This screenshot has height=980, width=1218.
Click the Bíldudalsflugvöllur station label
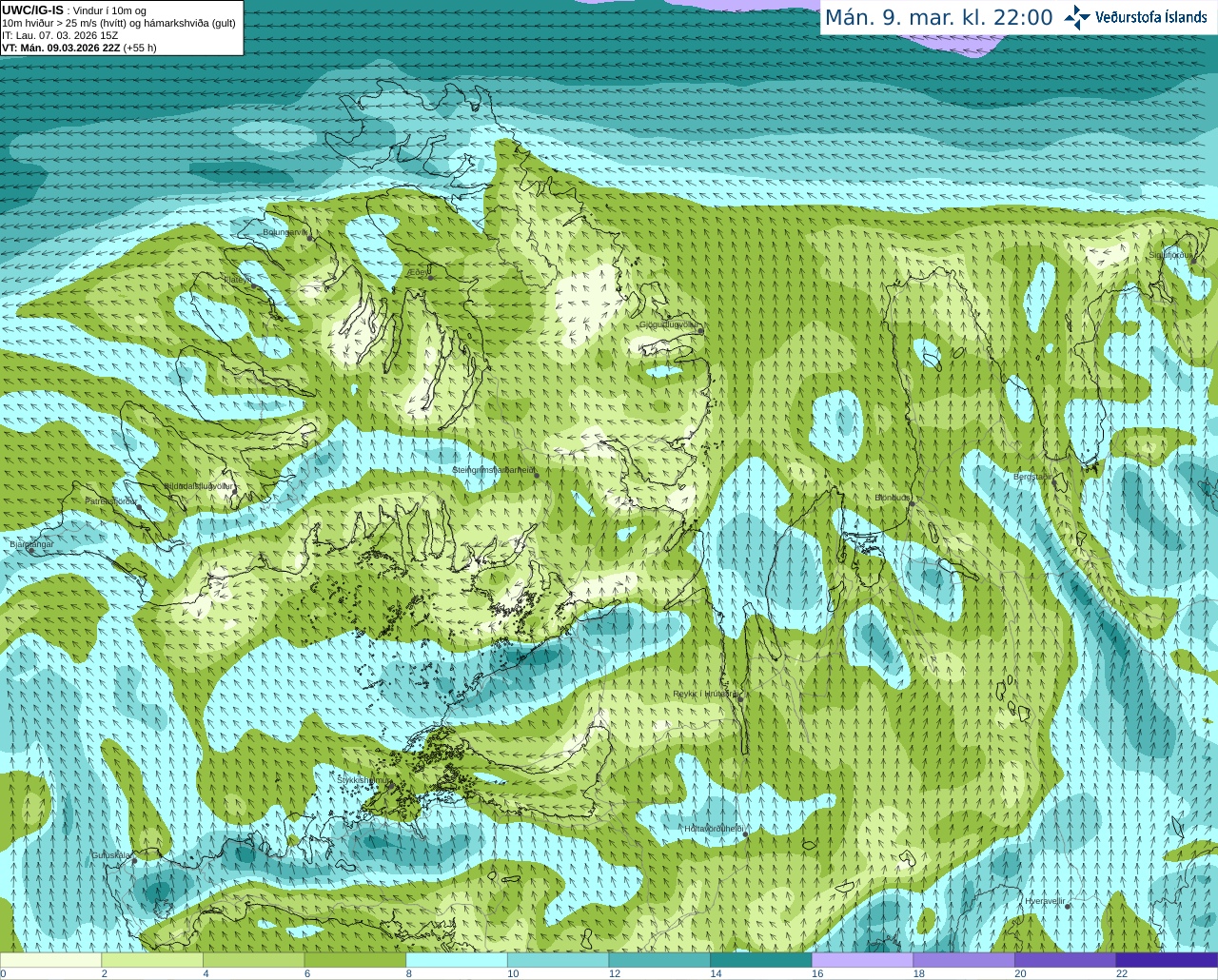point(198,486)
